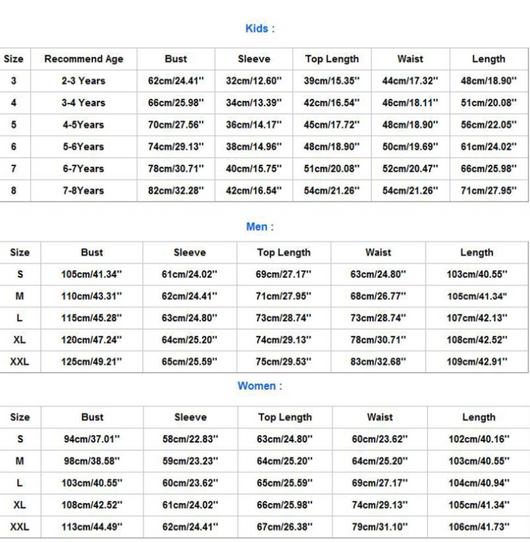Select Kids size 3 bust 62cm/24.41 cell
Image resolution: width=530 pixels, height=542 pixels.
click(x=176, y=81)
